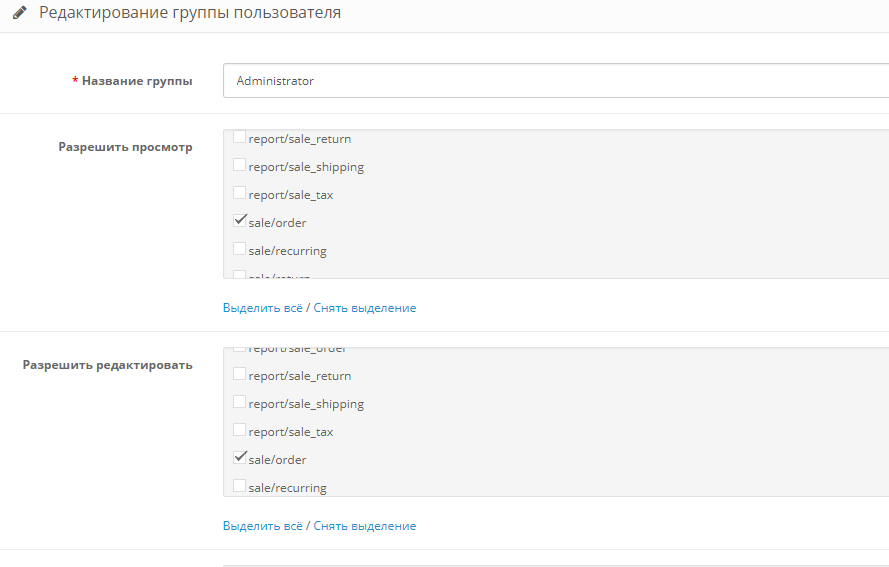Screen dimensions: 889x567
Task: Check sale/recurring in the edit permissions list
Action: [x=240, y=486]
